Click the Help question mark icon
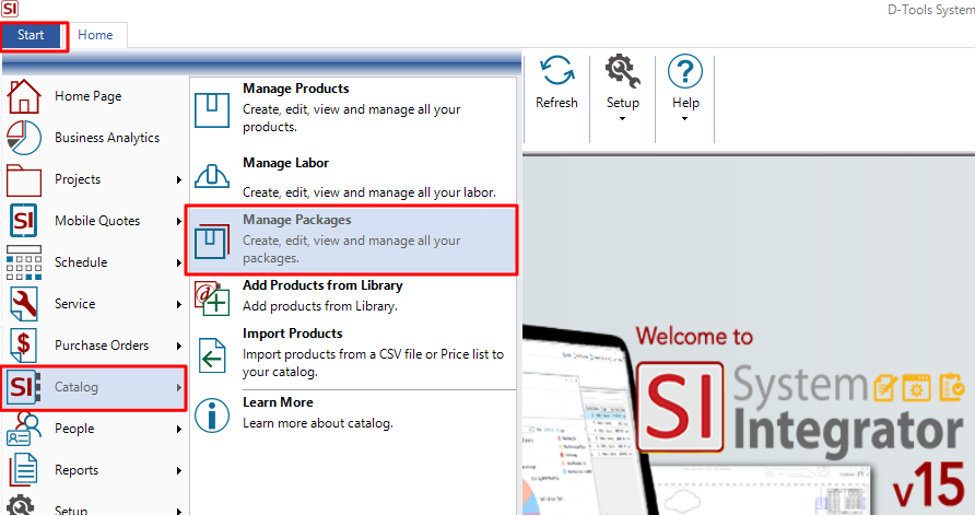Image resolution: width=977 pixels, height=516 pixels. (685, 71)
